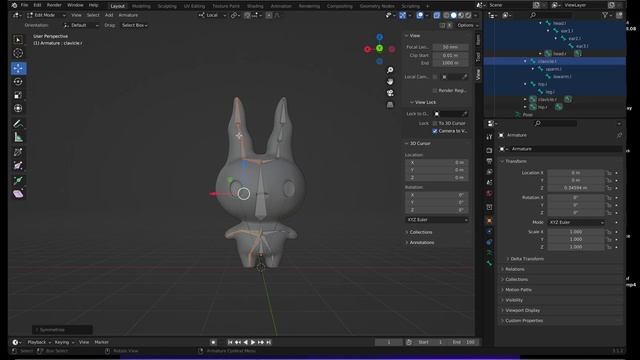Click the Focal Length 50 mm field
The height and width of the screenshot is (360, 640).
tap(451, 47)
